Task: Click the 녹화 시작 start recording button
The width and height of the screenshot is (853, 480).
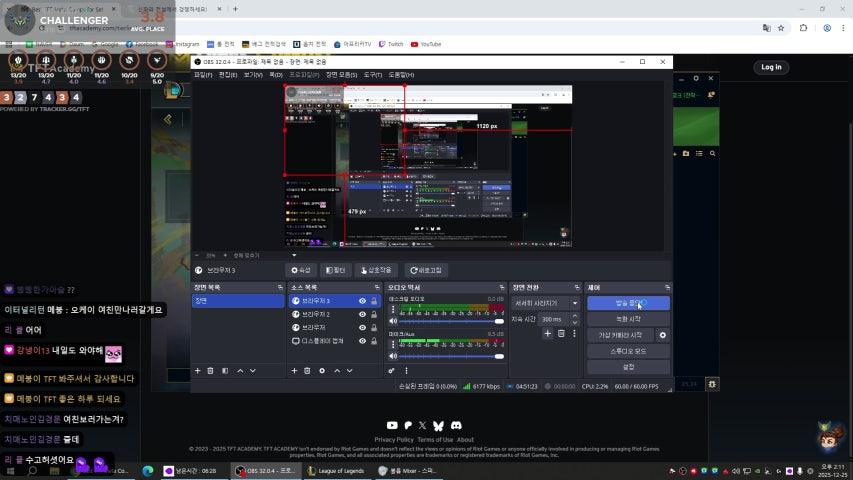Action: pyautogui.click(x=628, y=319)
